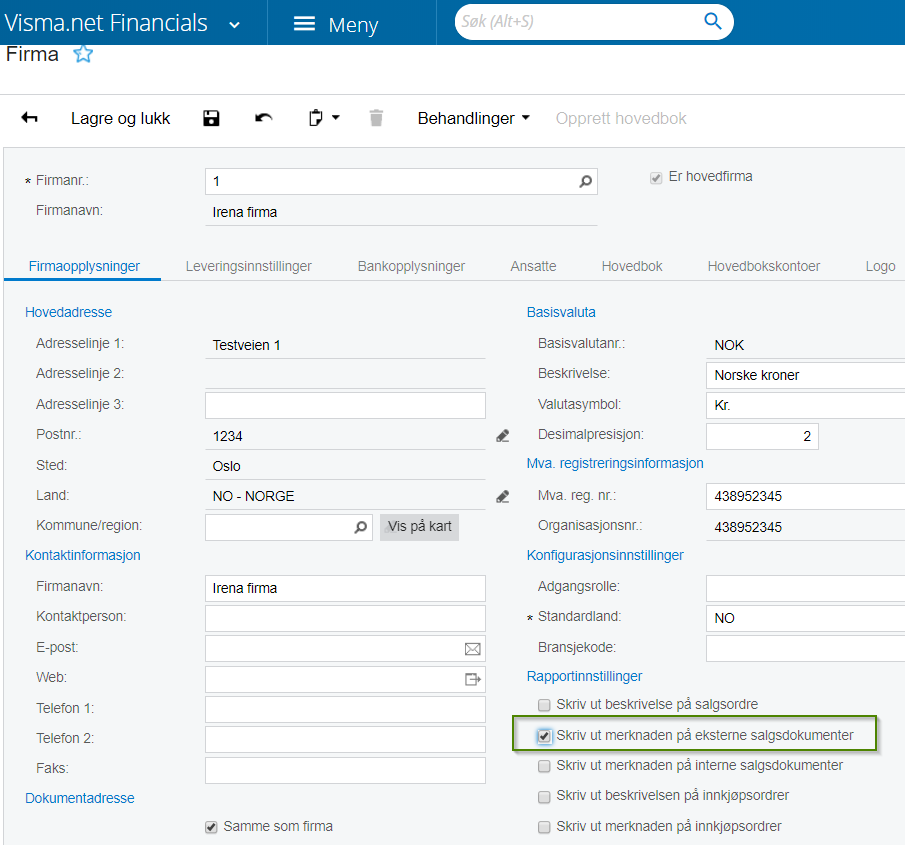Click Adresselinje 1 field Testveien 1
This screenshot has height=845, width=905.
coord(345,345)
